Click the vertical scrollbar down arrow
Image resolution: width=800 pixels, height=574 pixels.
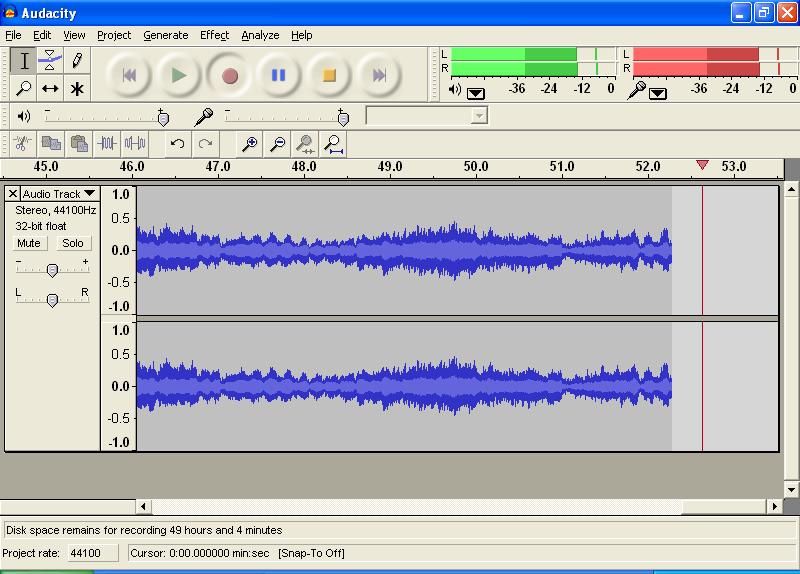pyautogui.click(x=791, y=490)
